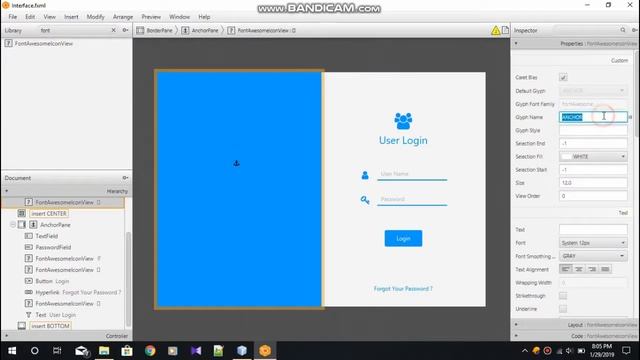Set text alignment to justify
This screenshot has width=640, height=360.
(x=605, y=269)
